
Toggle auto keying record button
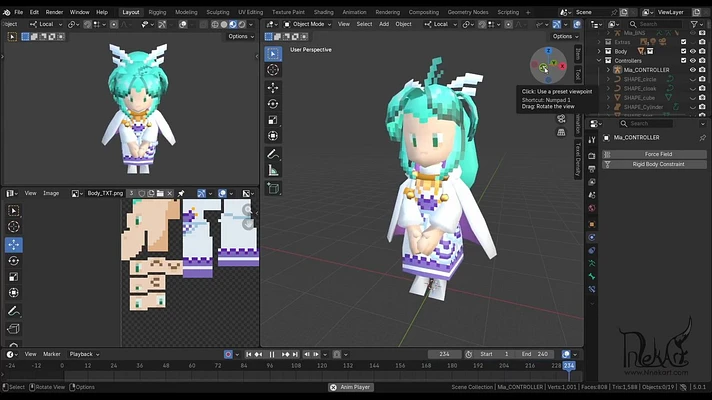click(228, 354)
